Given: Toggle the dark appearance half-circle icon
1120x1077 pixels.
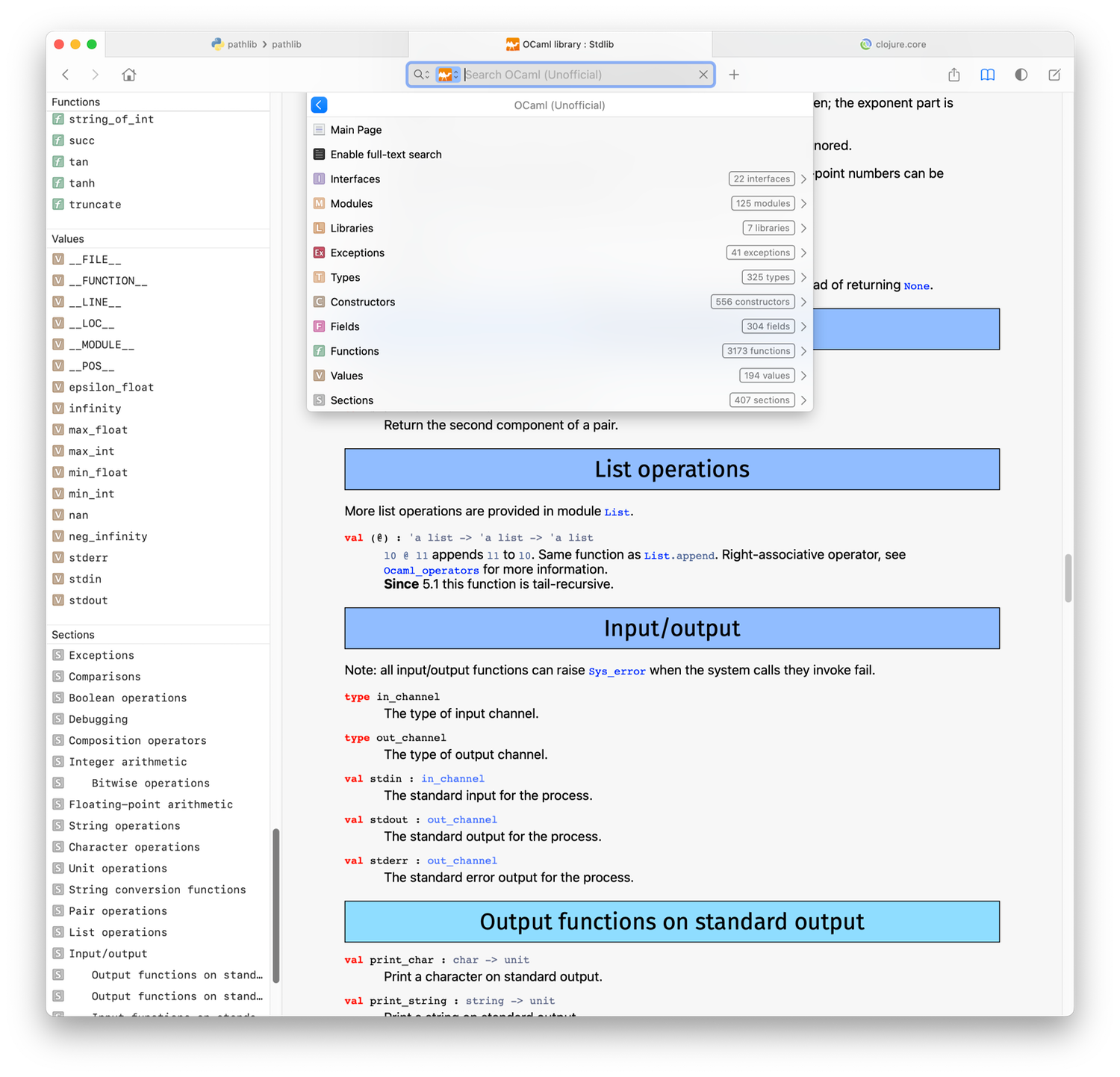Looking at the screenshot, I should [1021, 75].
